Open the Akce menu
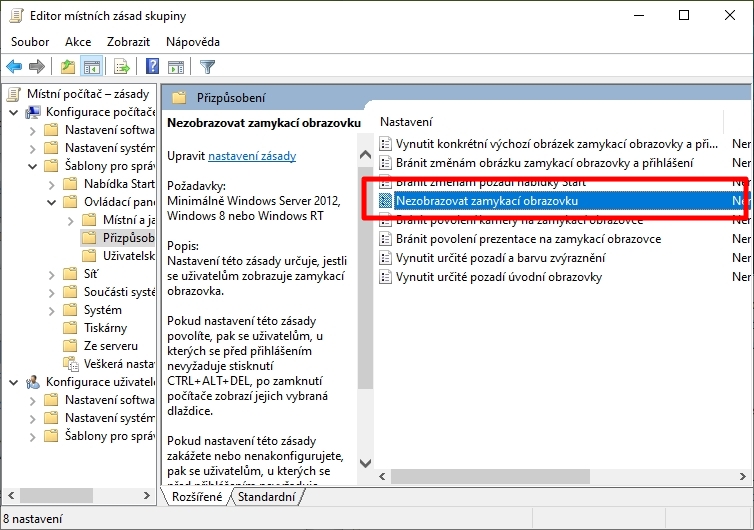The image size is (754, 530). (x=78, y=42)
